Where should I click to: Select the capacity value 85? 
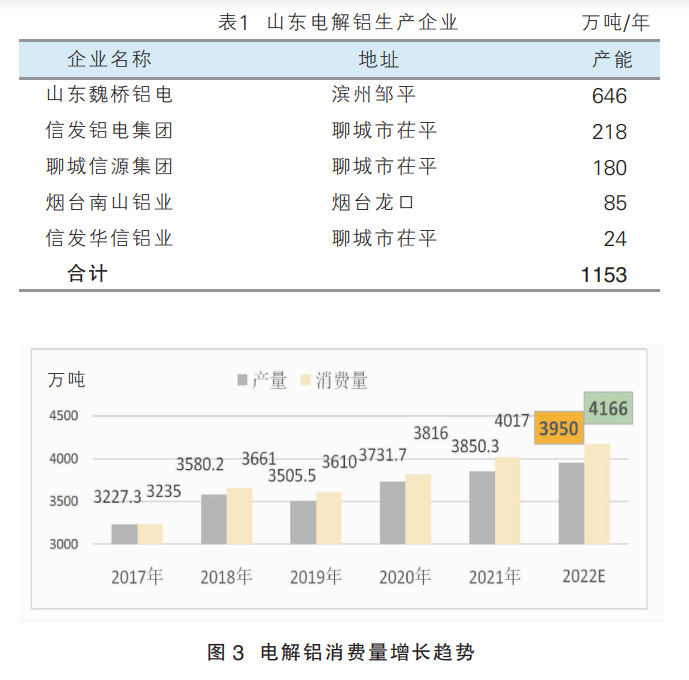pyautogui.click(x=615, y=203)
